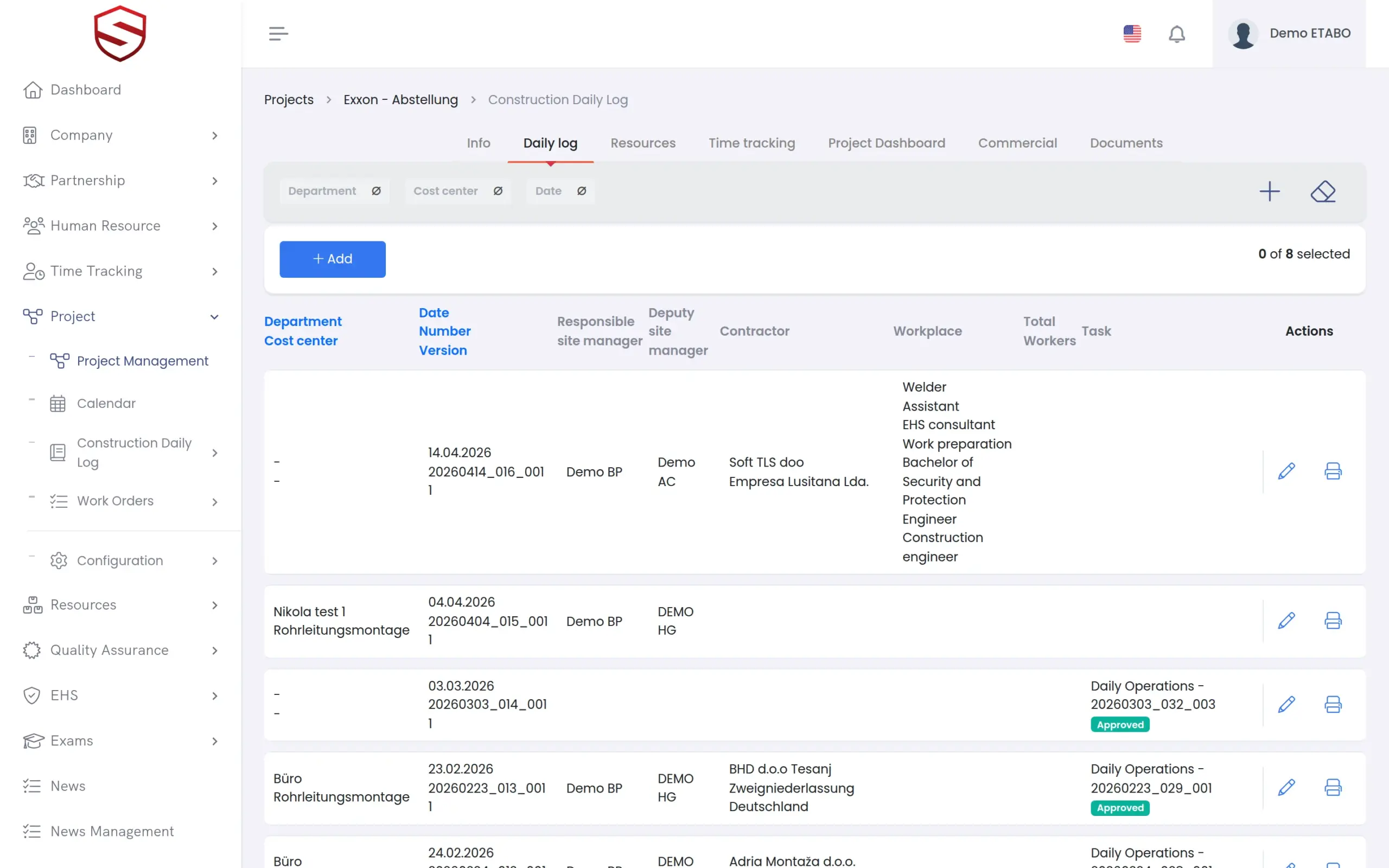The width and height of the screenshot is (1389, 868).
Task: Print the 03.03.2026 daily log entry
Action: click(1333, 704)
